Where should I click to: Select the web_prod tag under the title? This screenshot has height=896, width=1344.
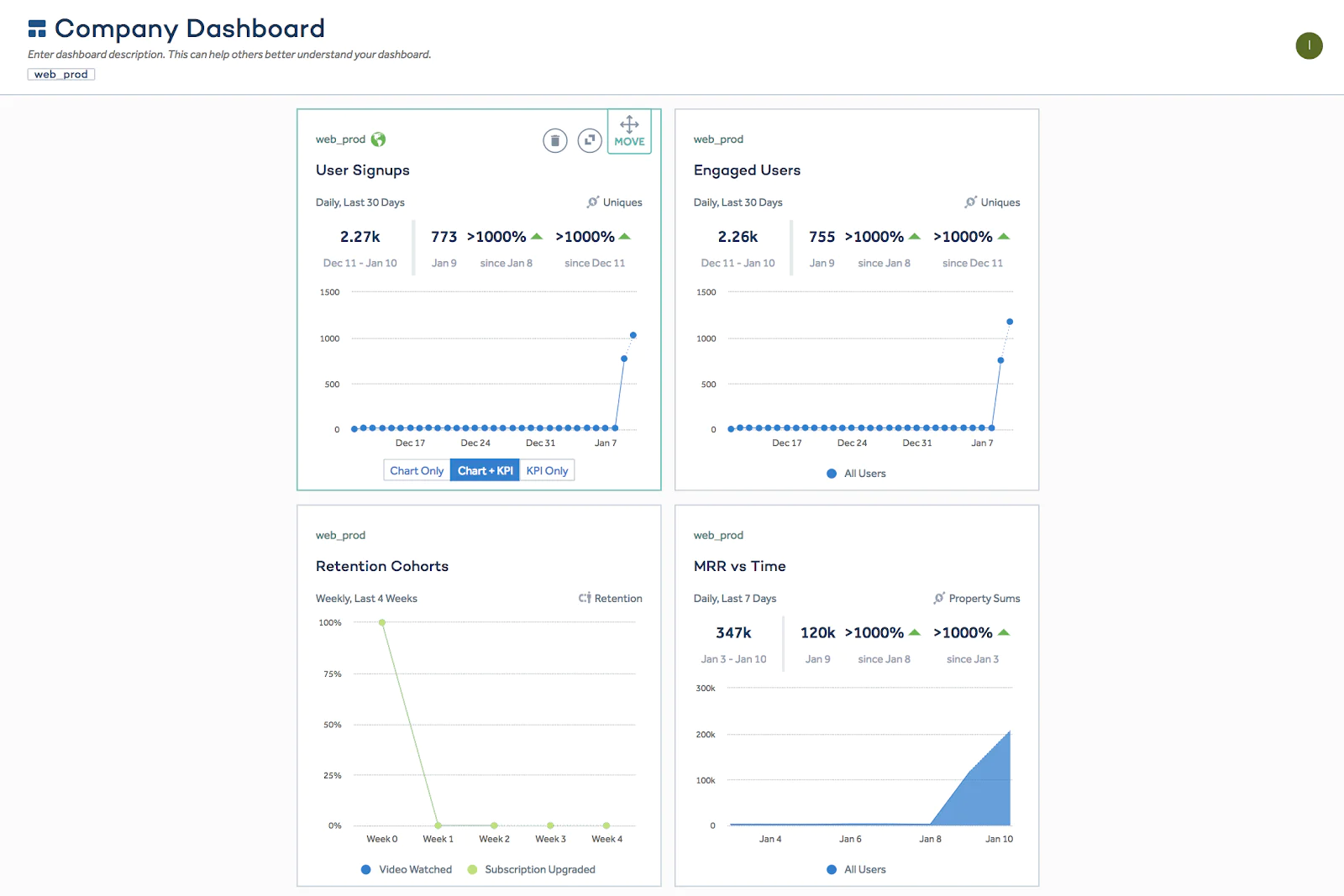pos(60,74)
